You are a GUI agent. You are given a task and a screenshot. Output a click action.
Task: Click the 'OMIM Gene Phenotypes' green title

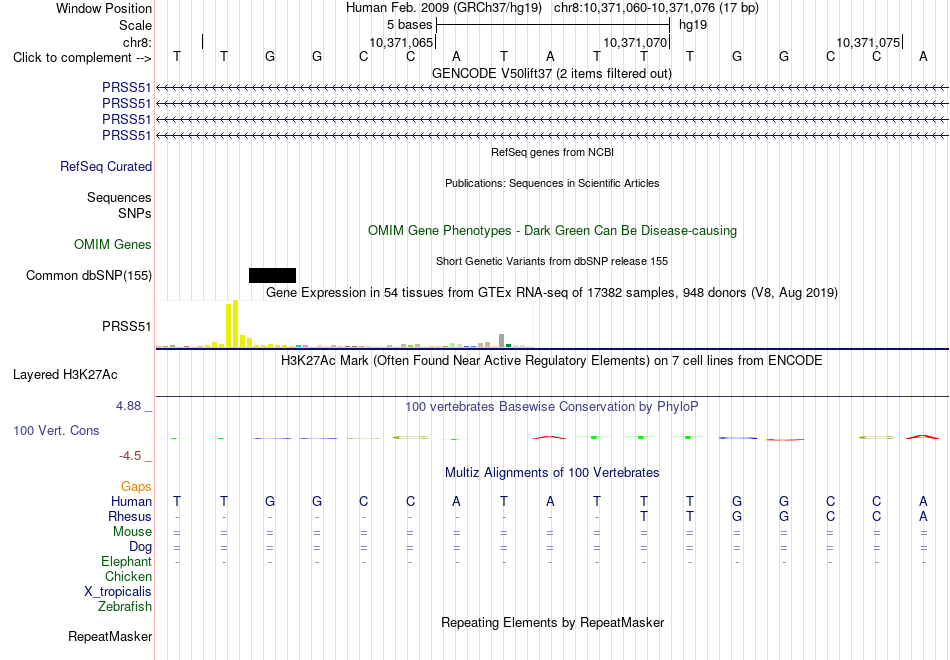point(553,231)
